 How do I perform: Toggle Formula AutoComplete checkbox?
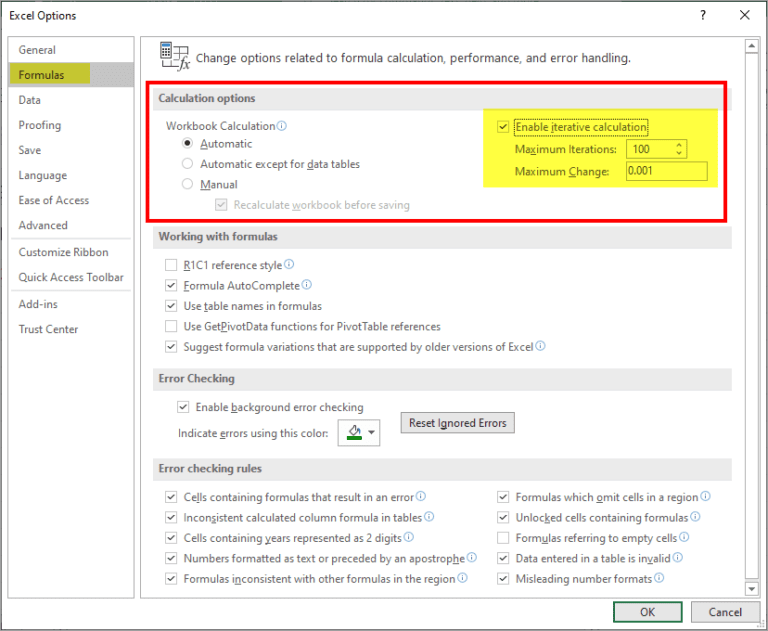coord(171,285)
